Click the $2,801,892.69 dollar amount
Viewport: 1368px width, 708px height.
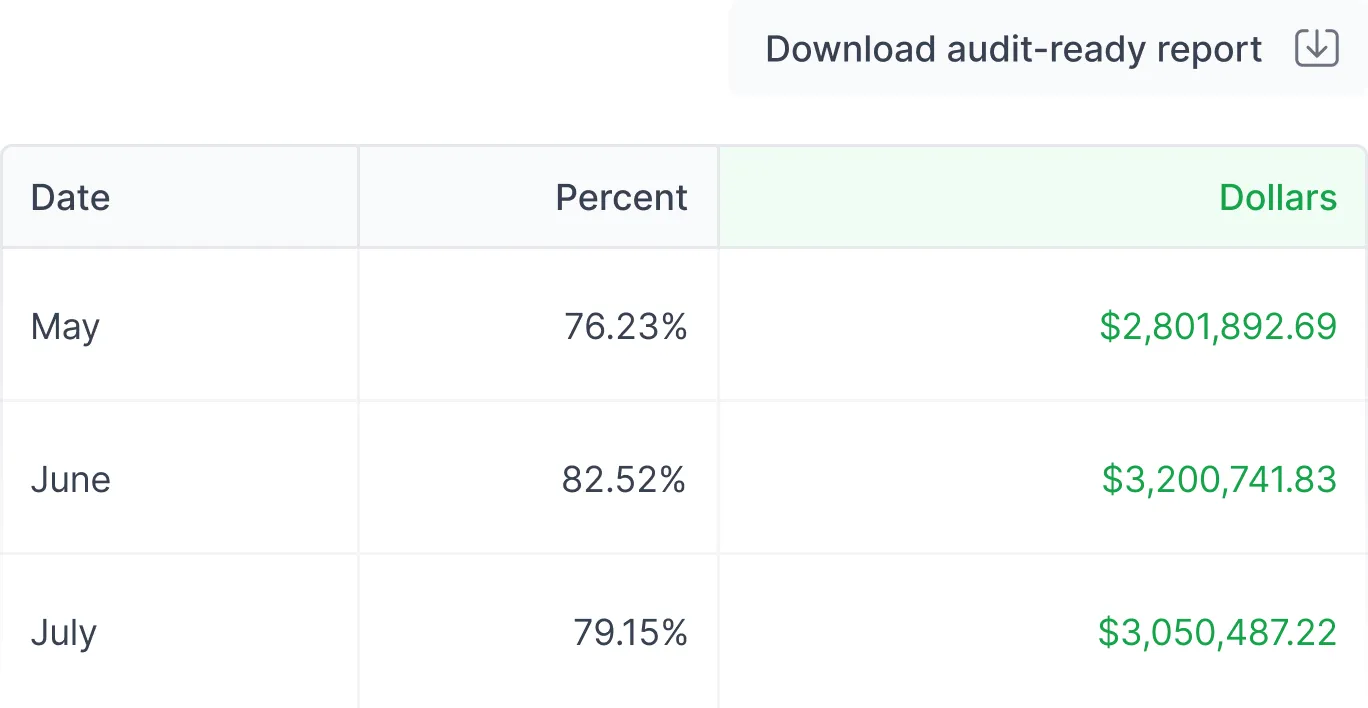coord(1217,326)
